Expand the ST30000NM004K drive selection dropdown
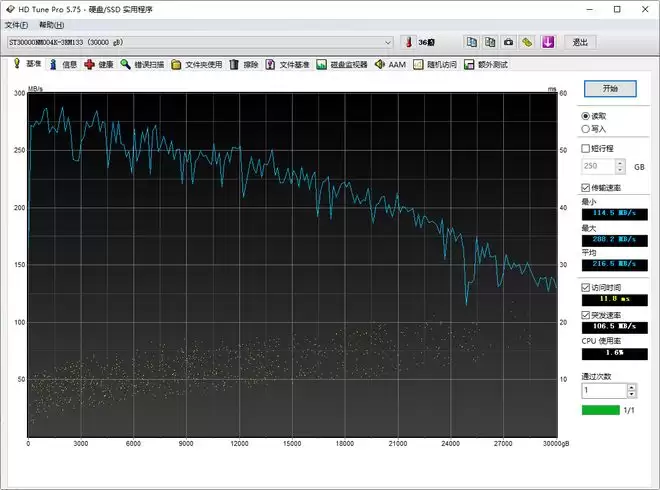 (388, 42)
